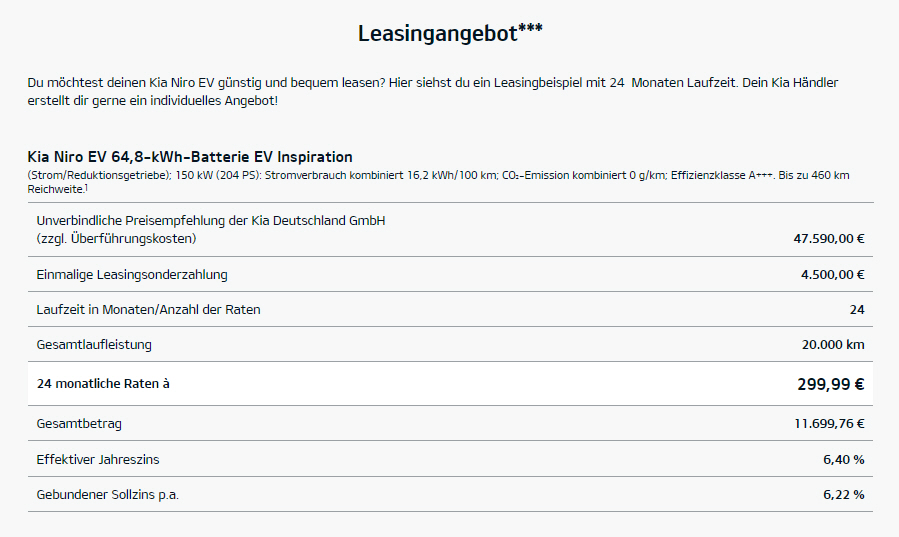899x537 pixels.
Task: Click the footnote 1 after Reichweite
Action: point(86,187)
